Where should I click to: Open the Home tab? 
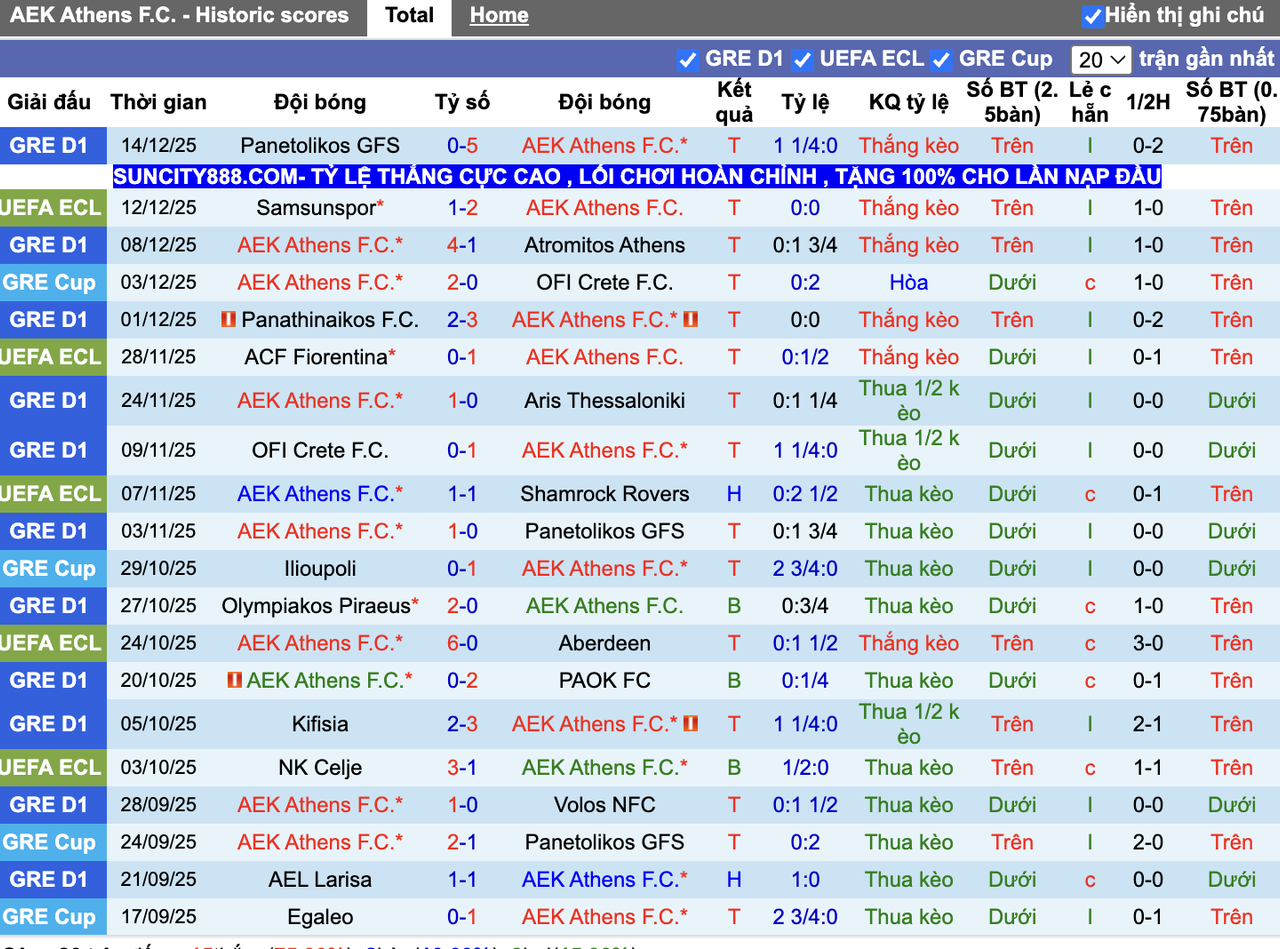click(499, 16)
